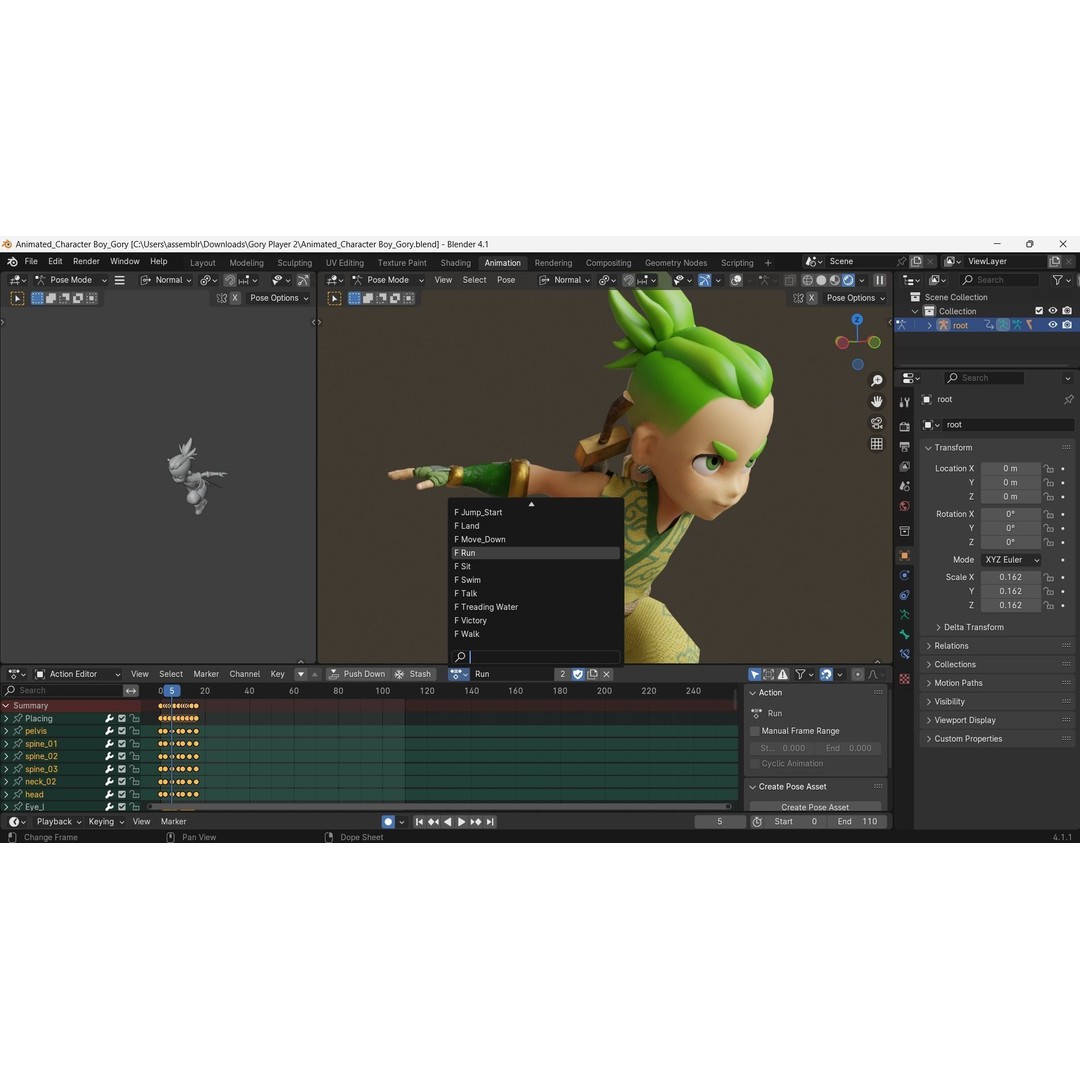Open rotation Mode XYZ Euler dropdown
This screenshot has height=1080, width=1080.
coord(1010,560)
